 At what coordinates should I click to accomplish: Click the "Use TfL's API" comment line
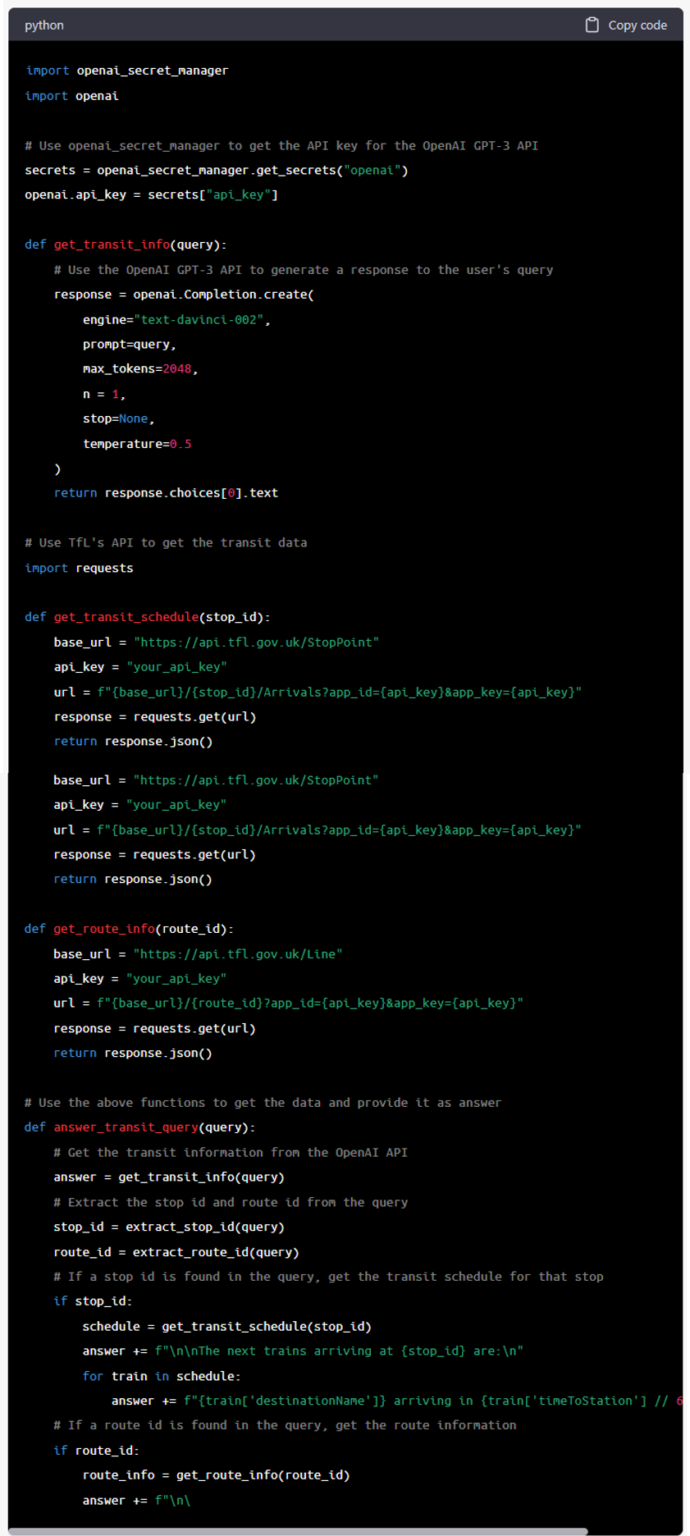pos(165,543)
